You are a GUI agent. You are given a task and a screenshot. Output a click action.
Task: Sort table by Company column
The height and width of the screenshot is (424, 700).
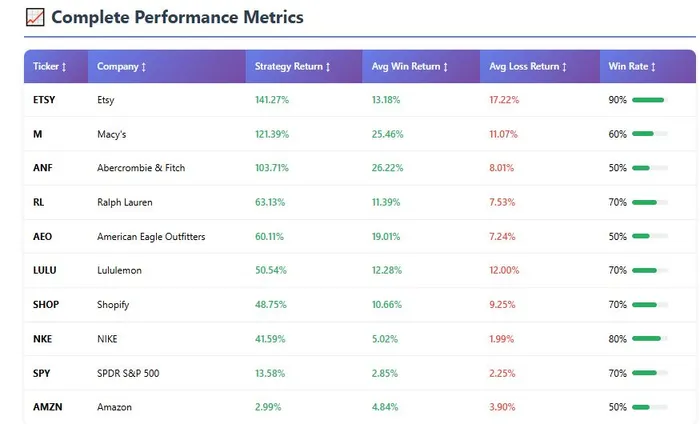tap(122, 67)
